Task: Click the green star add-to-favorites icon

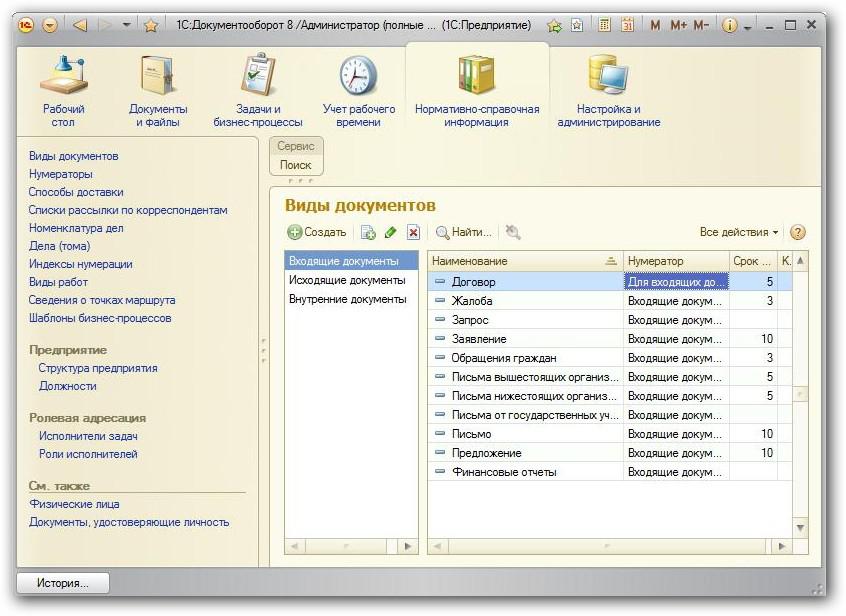Action: [x=554, y=25]
